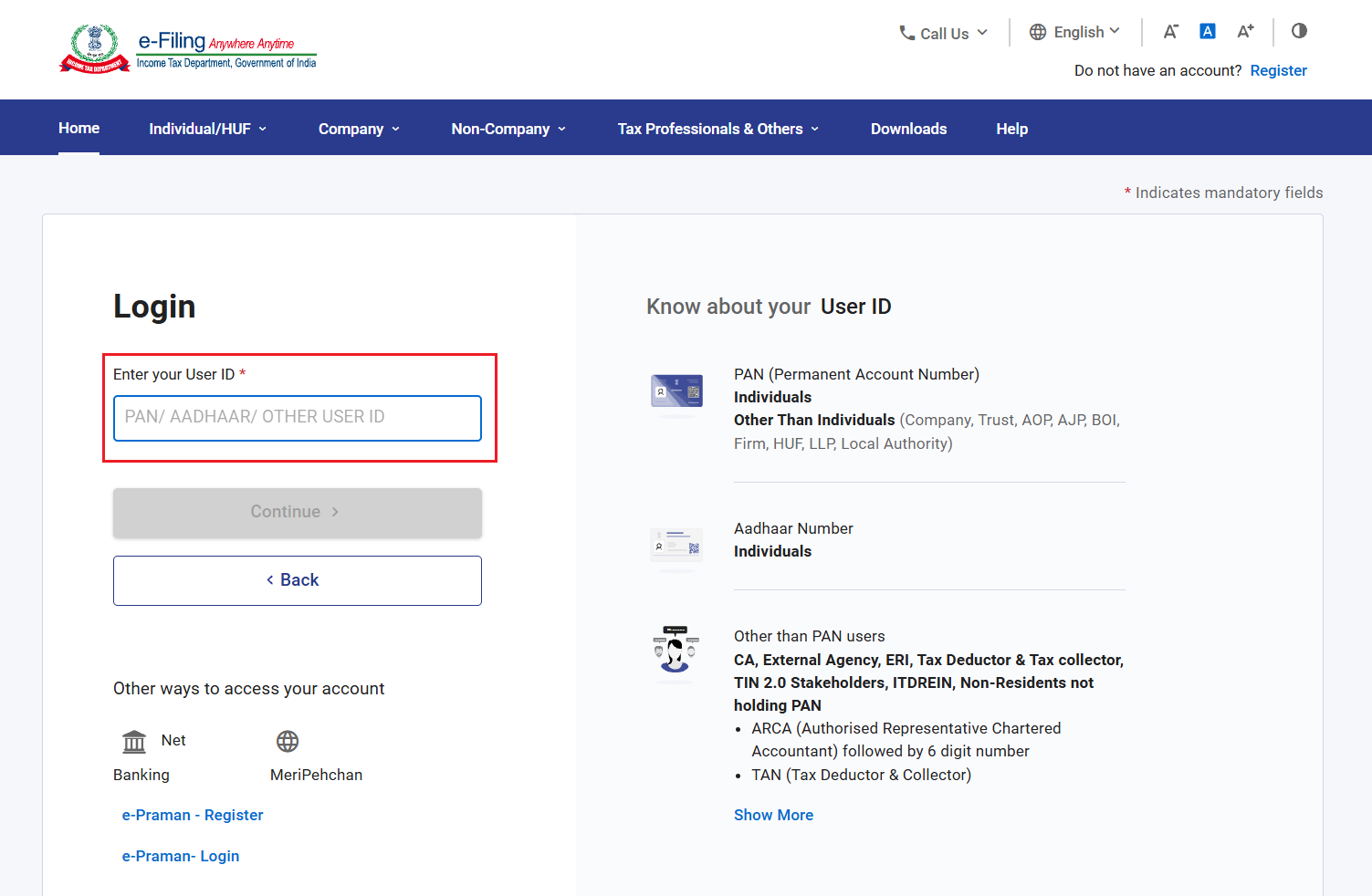Viewport: 1372px width, 896px height.
Task: Expand the Company menu
Action: [x=360, y=129]
